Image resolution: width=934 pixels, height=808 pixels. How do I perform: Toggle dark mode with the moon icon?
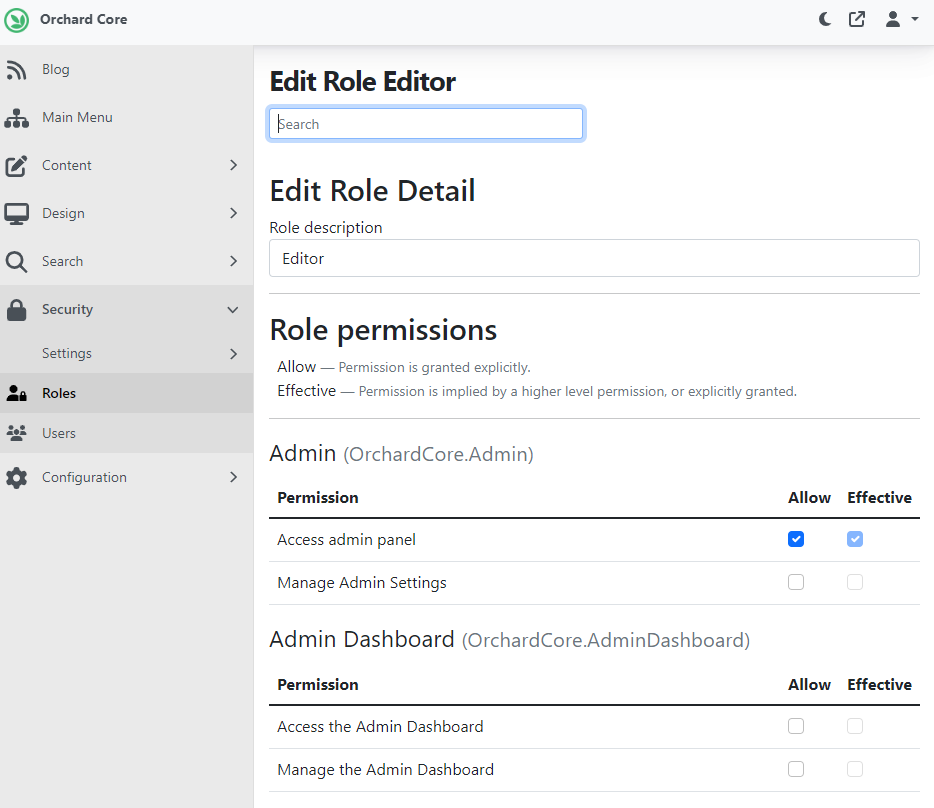[825, 19]
